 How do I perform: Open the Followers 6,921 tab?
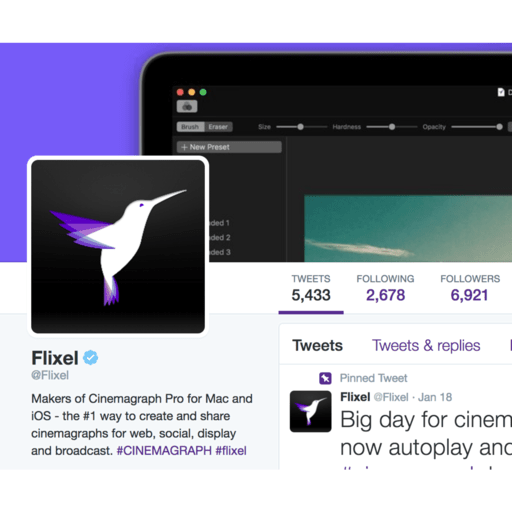point(470,288)
